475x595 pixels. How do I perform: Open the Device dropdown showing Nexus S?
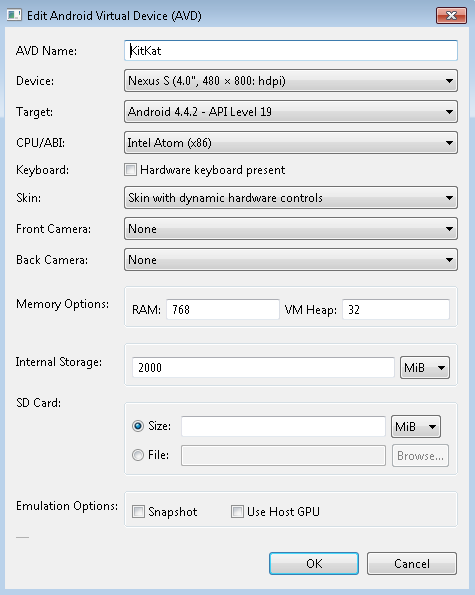coord(291,81)
